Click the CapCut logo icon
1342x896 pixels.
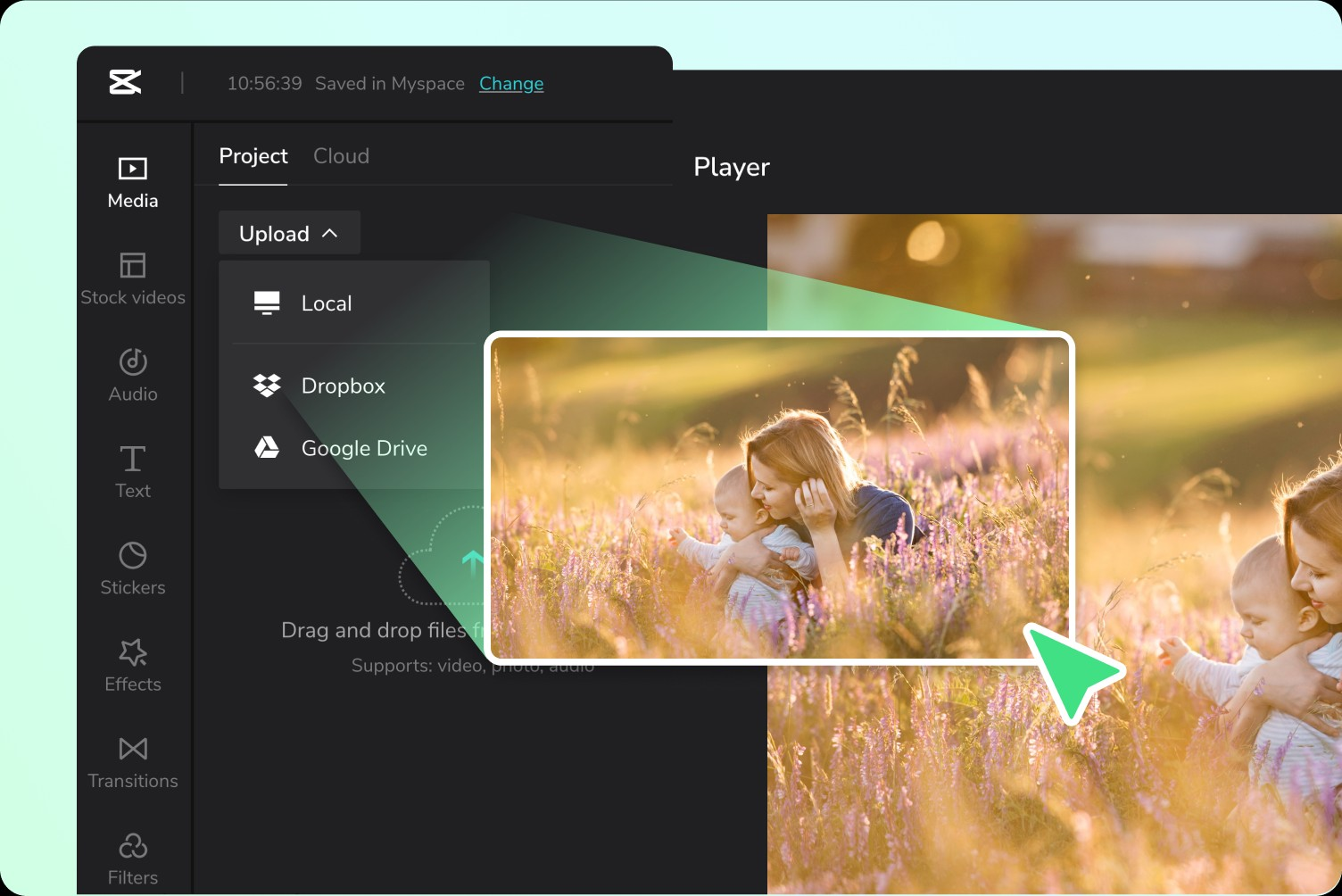coord(125,82)
